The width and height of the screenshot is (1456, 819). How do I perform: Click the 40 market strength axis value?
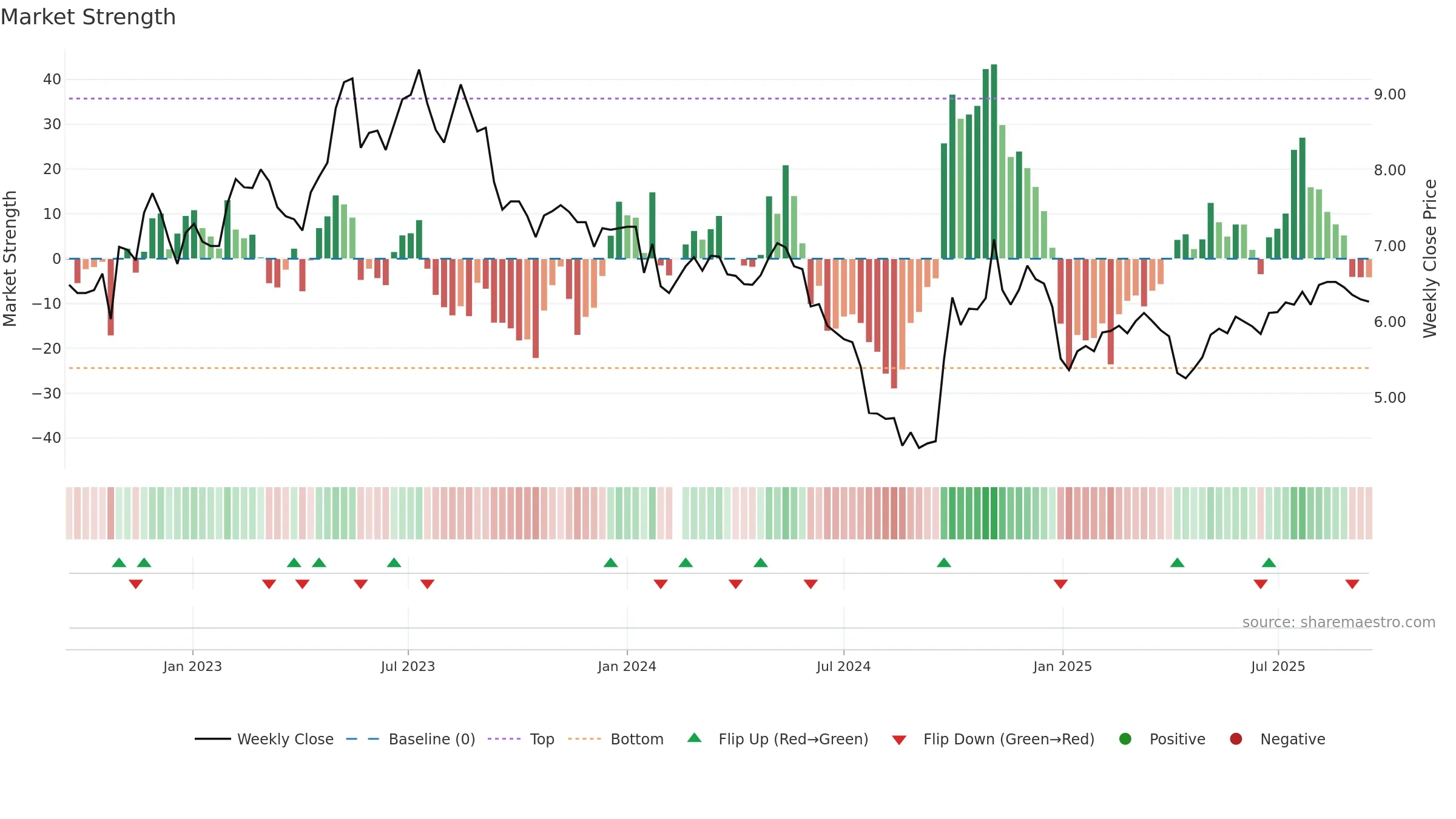[52, 79]
